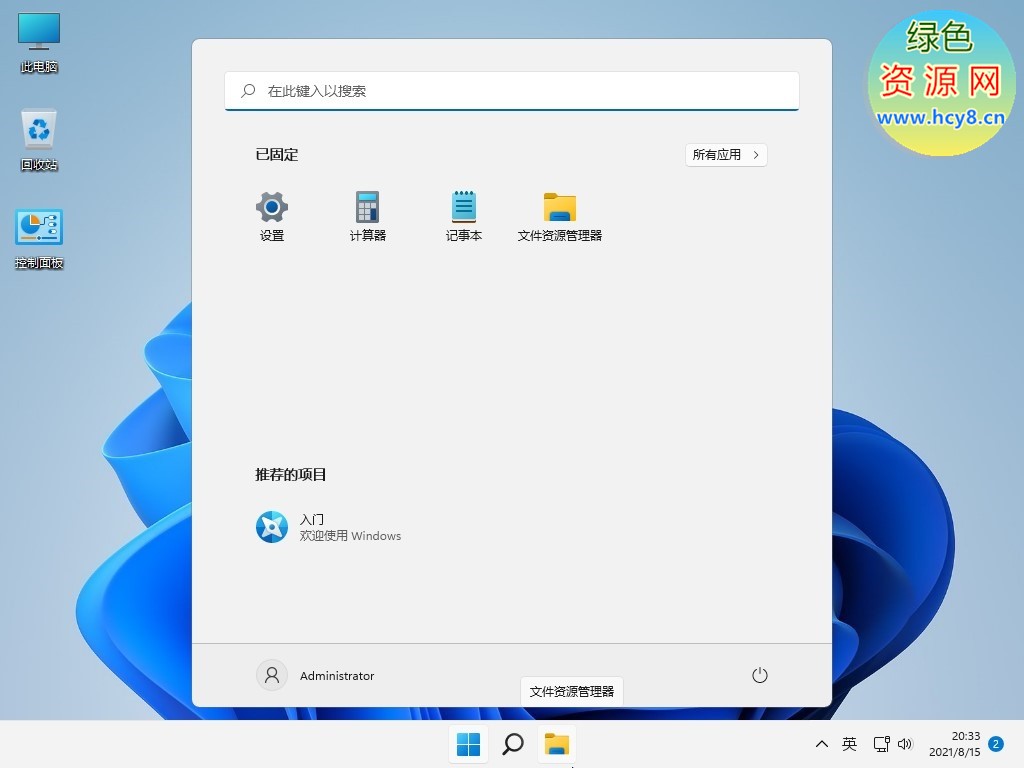Select the 控制面板 Control Panel desktop icon
Screen dimensions: 1024x768
coord(39,239)
